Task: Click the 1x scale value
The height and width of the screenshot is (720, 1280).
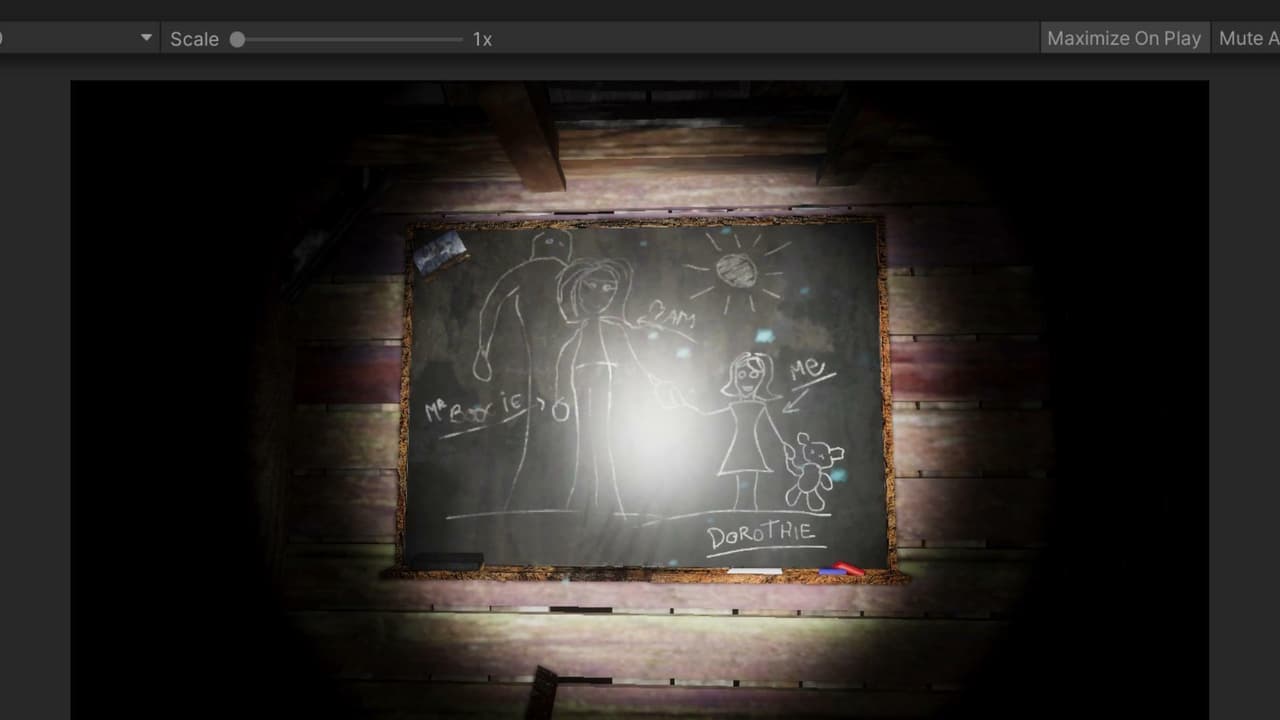Action: click(482, 39)
